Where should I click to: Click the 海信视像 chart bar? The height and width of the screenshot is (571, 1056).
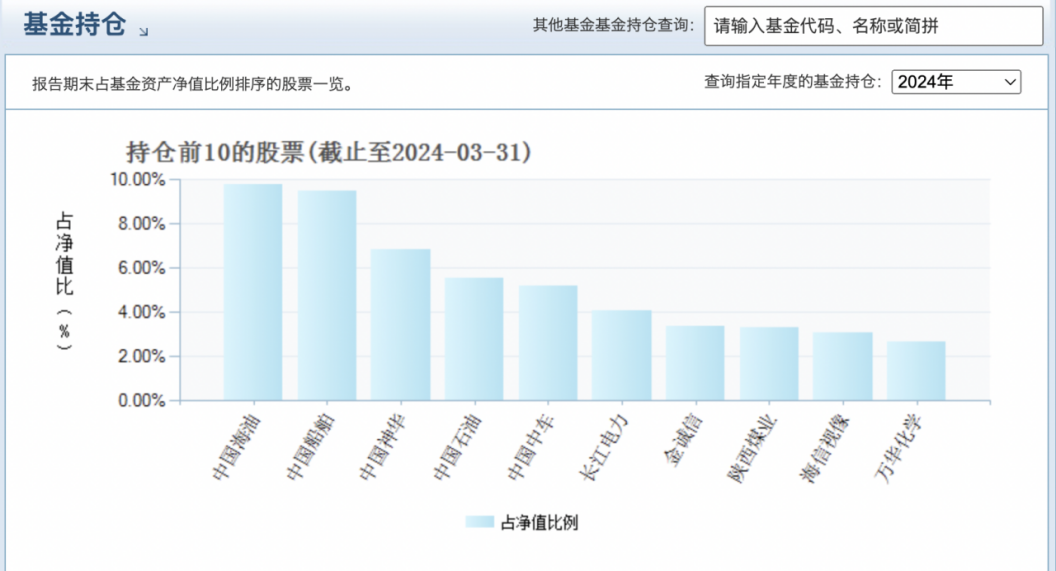pos(843,366)
